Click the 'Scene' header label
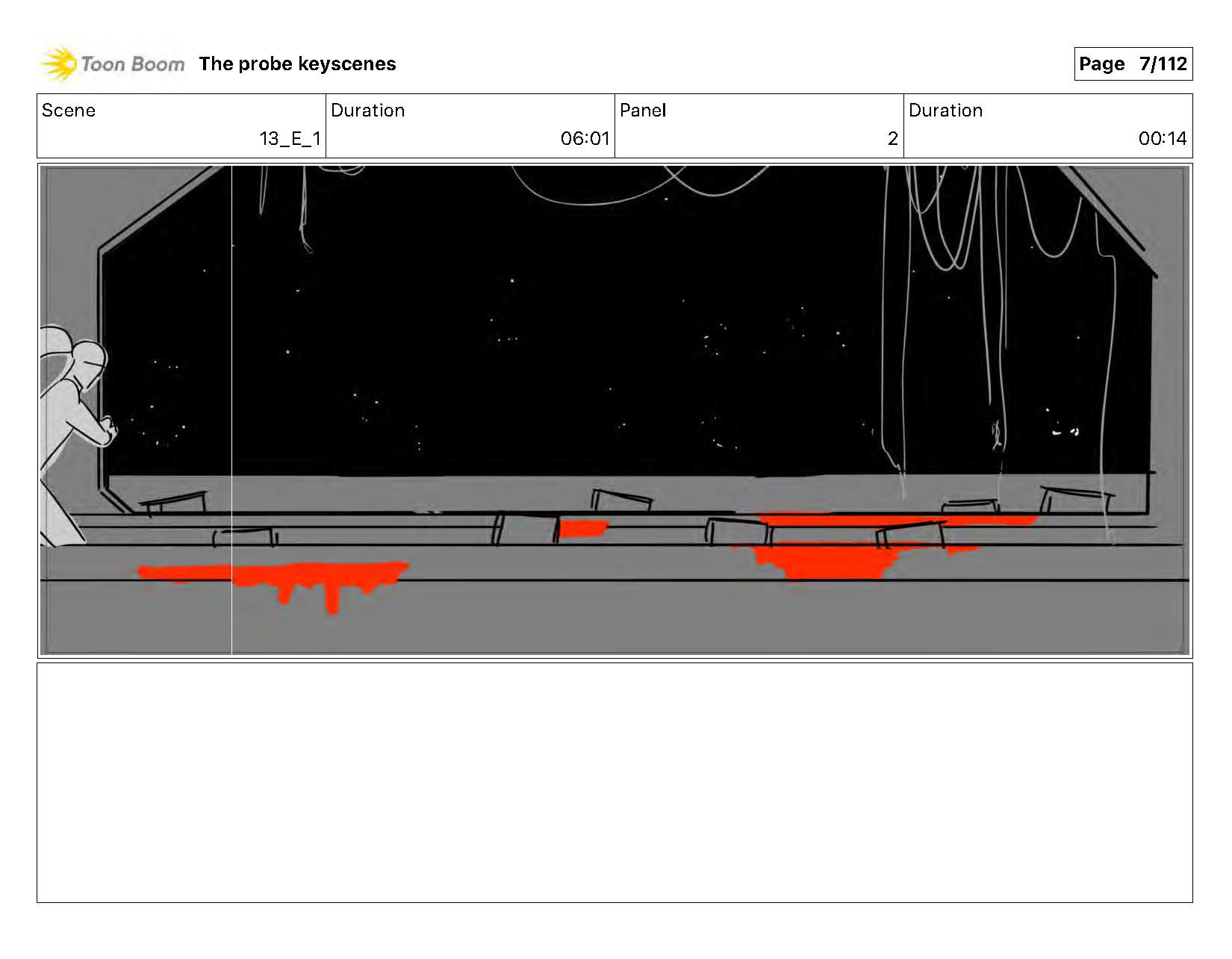 tap(69, 111)
